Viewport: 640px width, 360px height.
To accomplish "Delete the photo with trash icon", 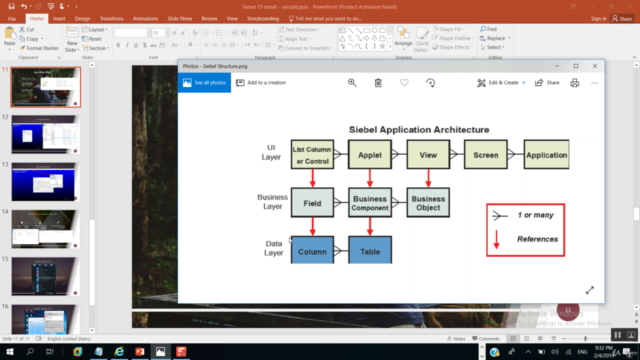I will (378, 83).
